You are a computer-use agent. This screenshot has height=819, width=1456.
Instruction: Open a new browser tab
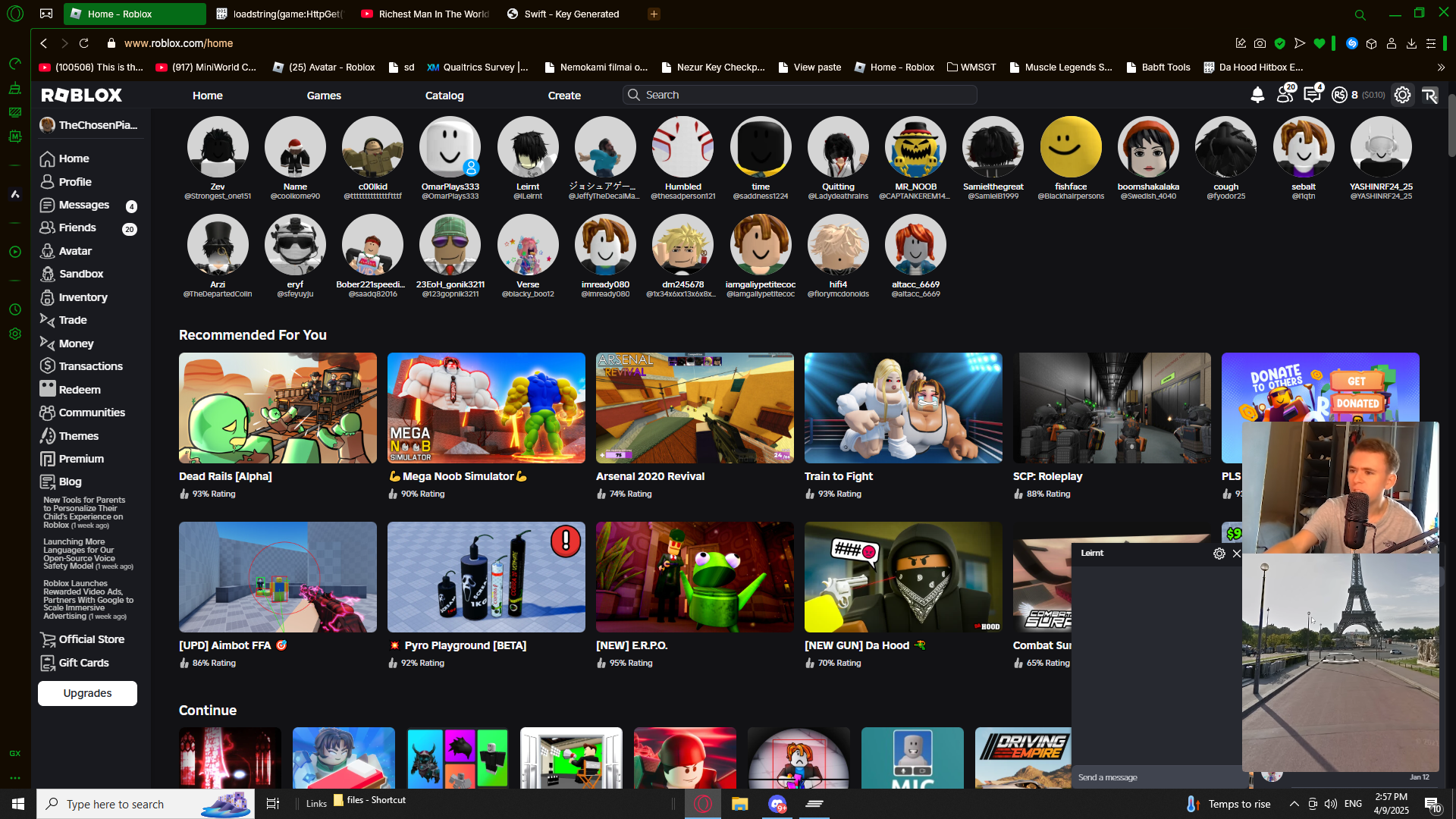[x=654, y=14]
